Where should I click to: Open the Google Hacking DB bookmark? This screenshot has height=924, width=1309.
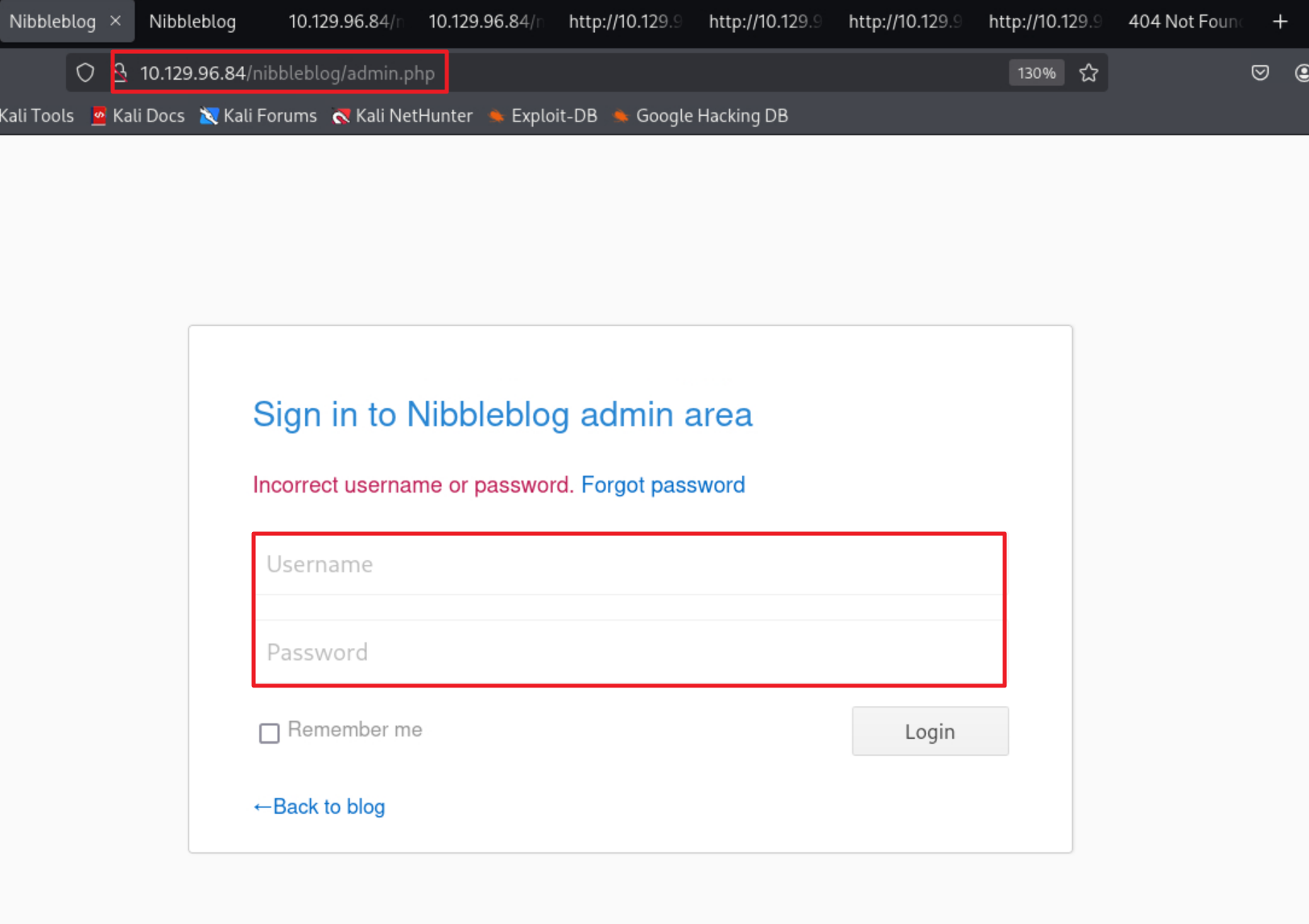click(701, 116)
